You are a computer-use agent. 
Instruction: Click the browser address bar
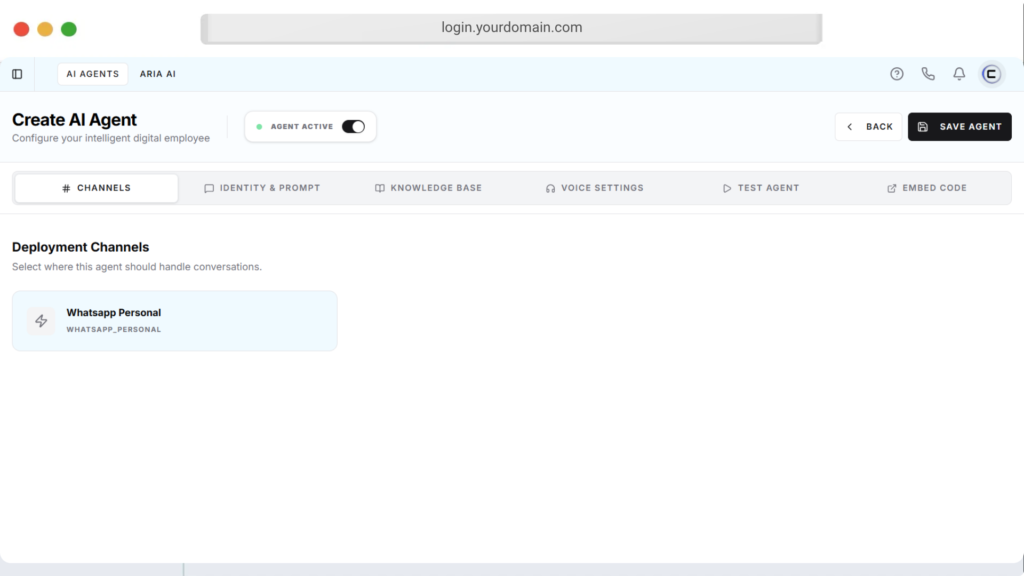tap(511, 28)
